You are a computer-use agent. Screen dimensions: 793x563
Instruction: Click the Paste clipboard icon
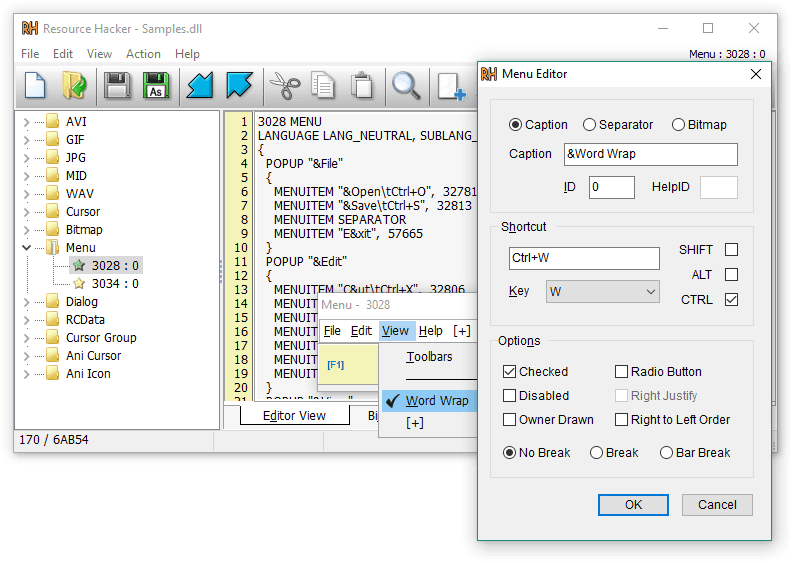[362, 86]
